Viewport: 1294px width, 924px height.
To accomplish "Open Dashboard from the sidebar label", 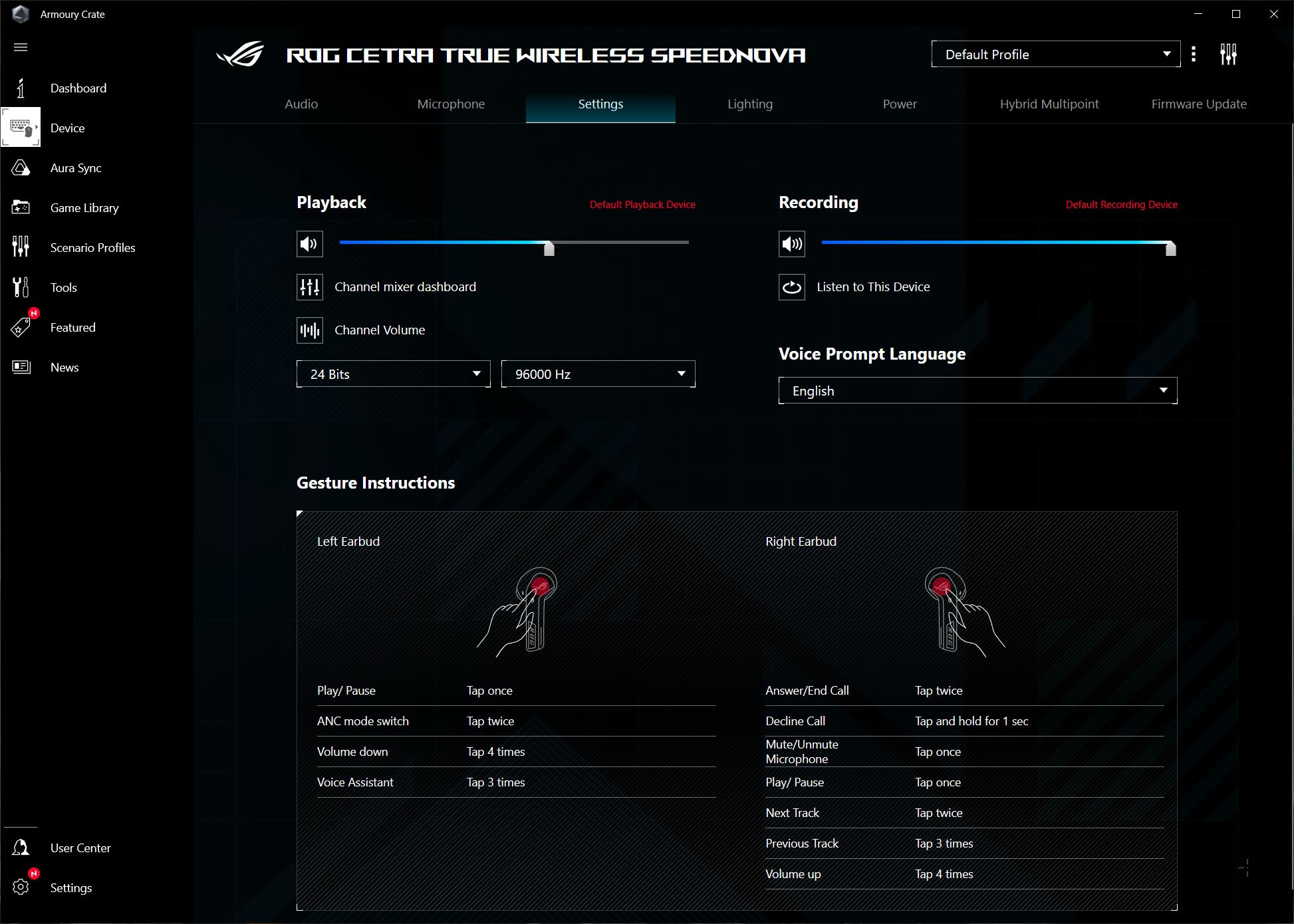I will 78,88.
